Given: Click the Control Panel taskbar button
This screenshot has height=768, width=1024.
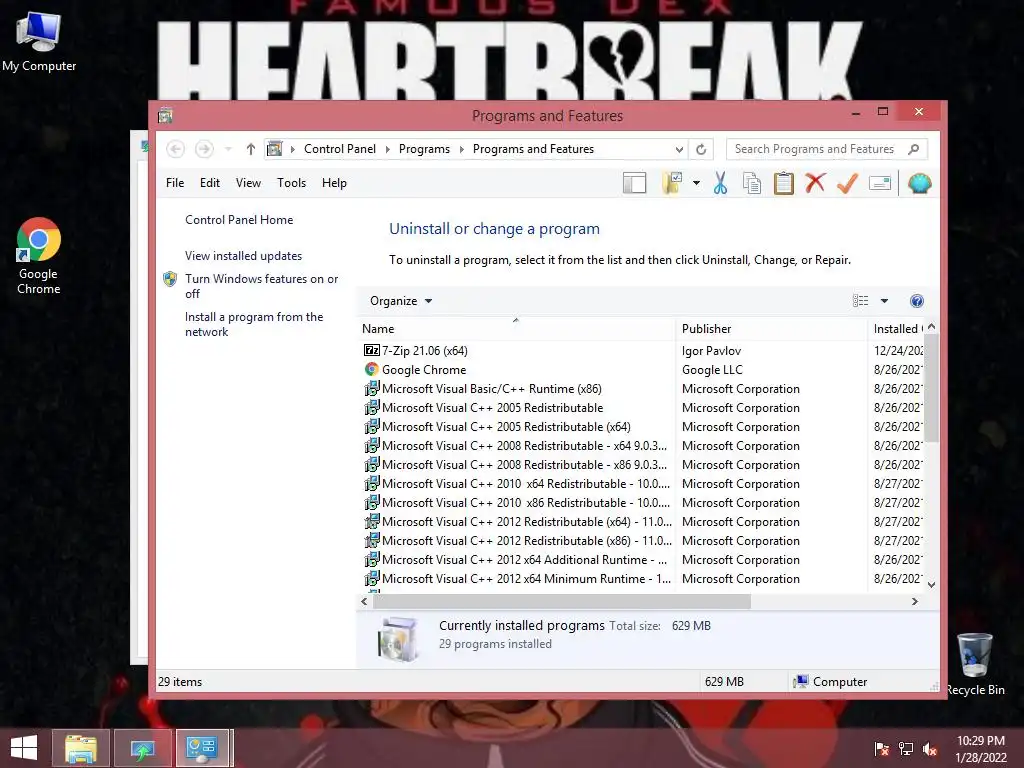Looking at the screenshot, I should pyautogui.click(x=202, y=748).
